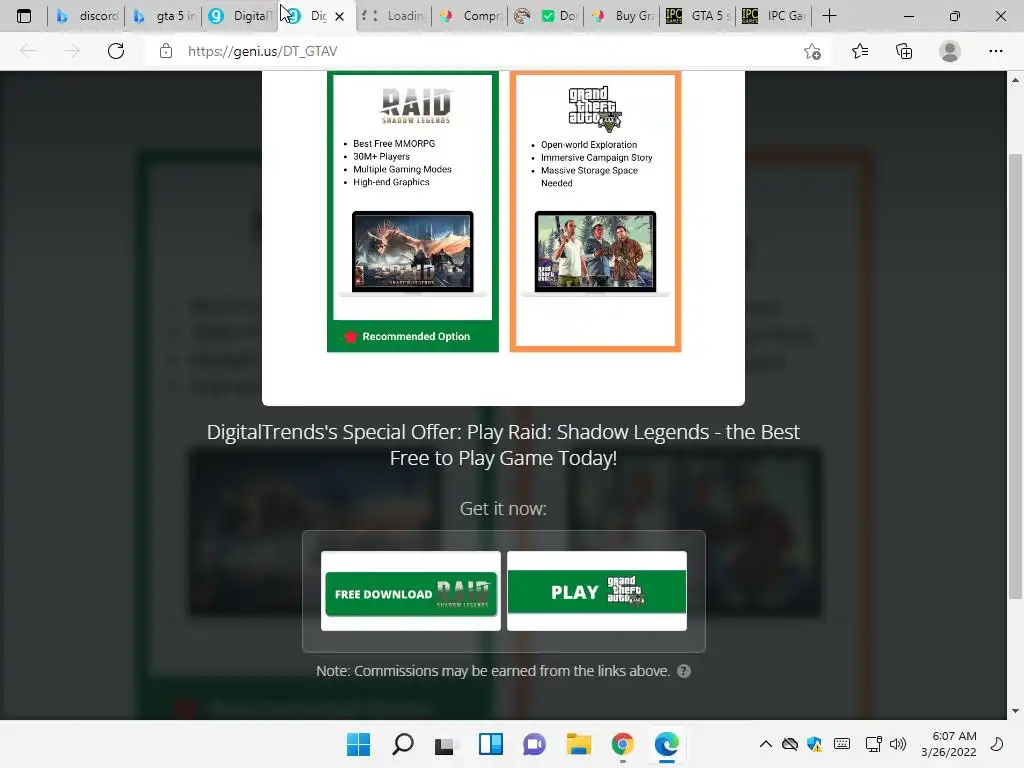Click Get it now heading
This screenshot has width=1024, height=768.
click(x=503, y=509)
